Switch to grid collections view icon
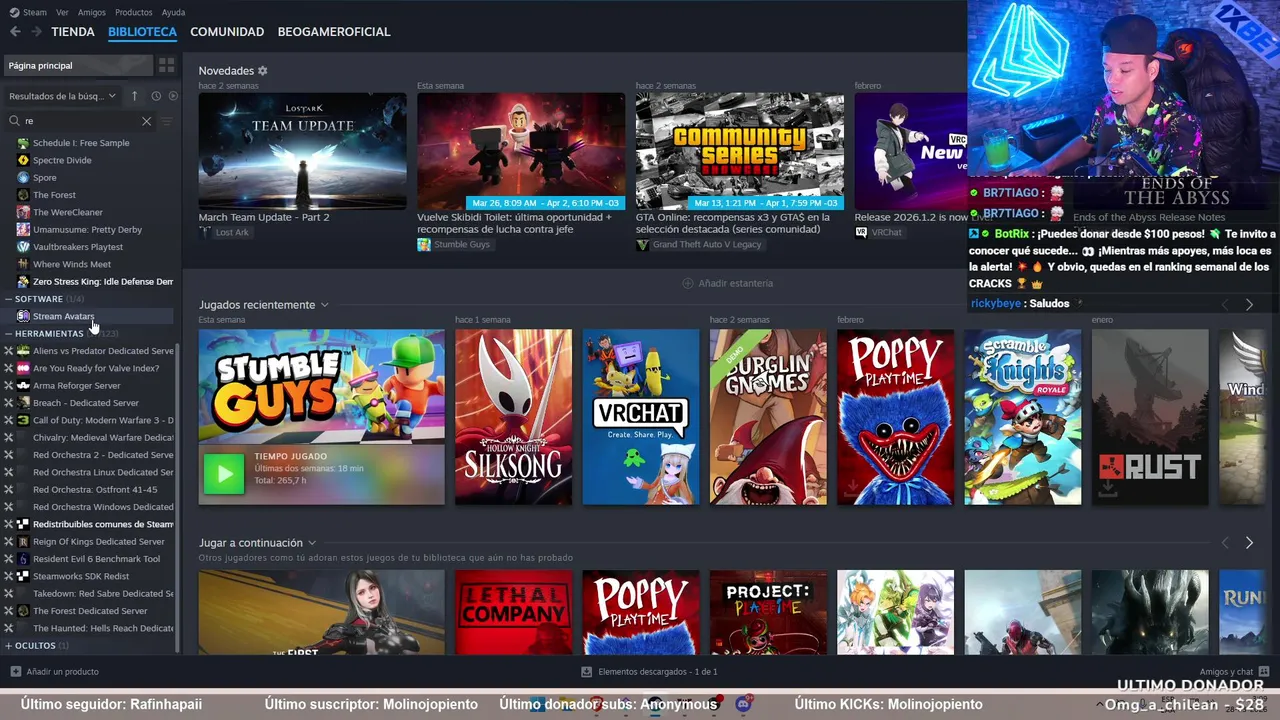Viewport: 1280px width, 720px height. point(167,65)
